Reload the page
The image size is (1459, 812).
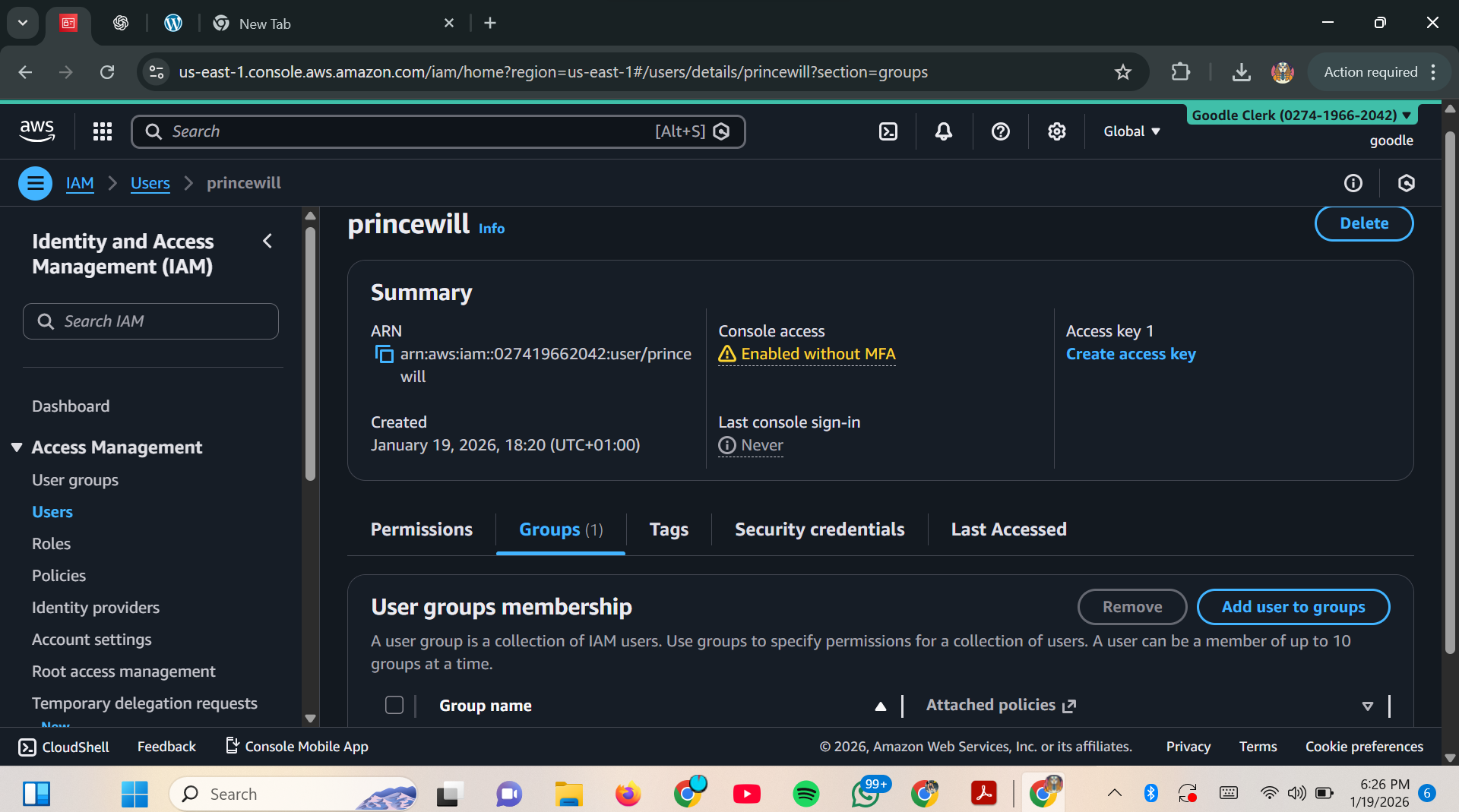click(107, 72)
